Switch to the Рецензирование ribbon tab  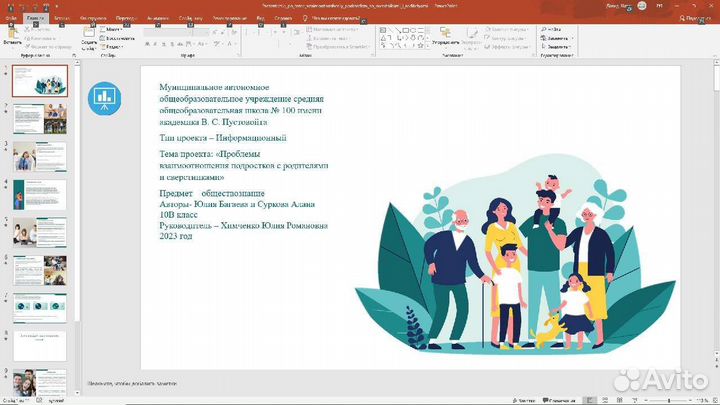(229, 18)
